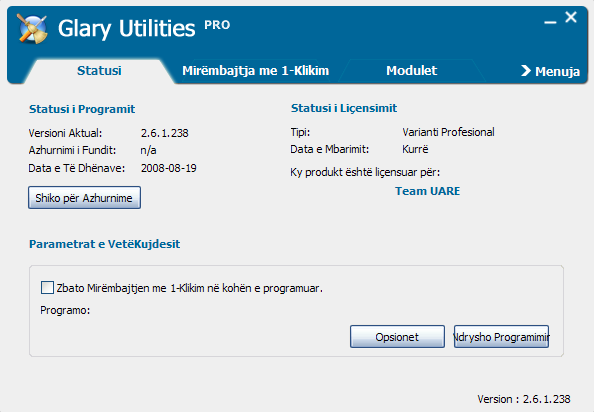Click the Varianti Profesional license type text
This screenshot has height=412, width=594.
click(448, 132)
